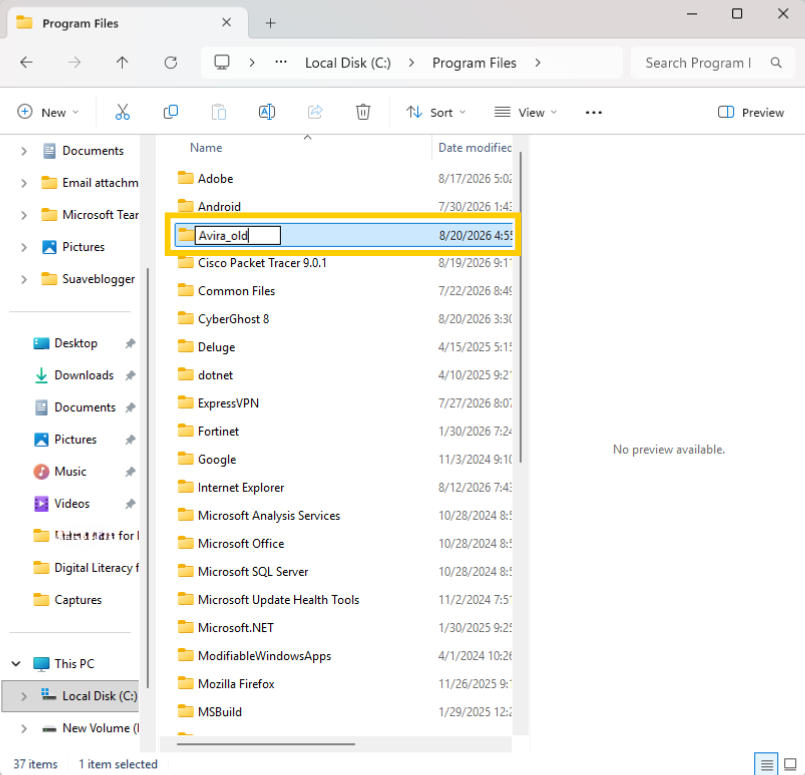
Task: Expand Local Disk (C:) tree chevron
Action: (x=24, y=696)
